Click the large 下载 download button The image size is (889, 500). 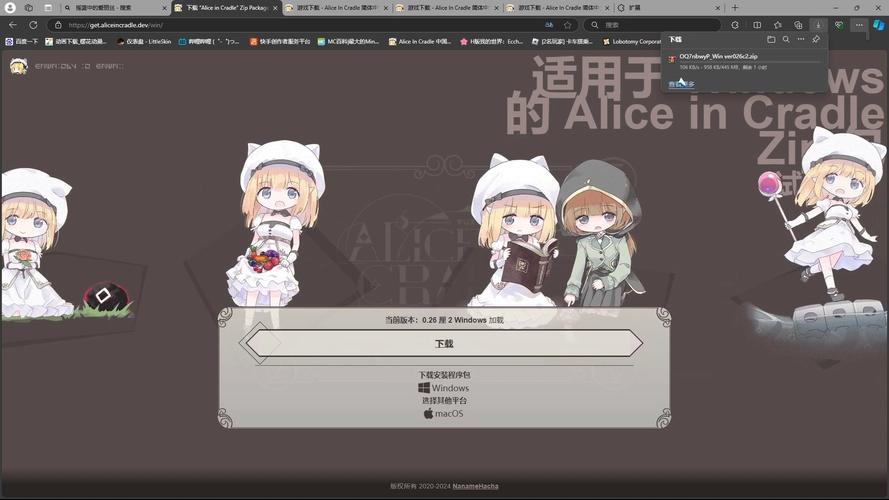[x=443, y=343]
